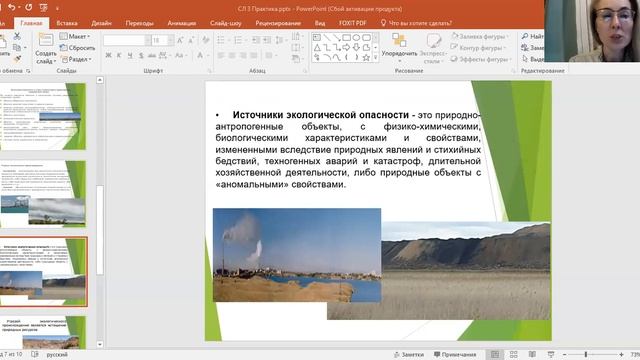Click the Что вы хотите сделать search

416,23
